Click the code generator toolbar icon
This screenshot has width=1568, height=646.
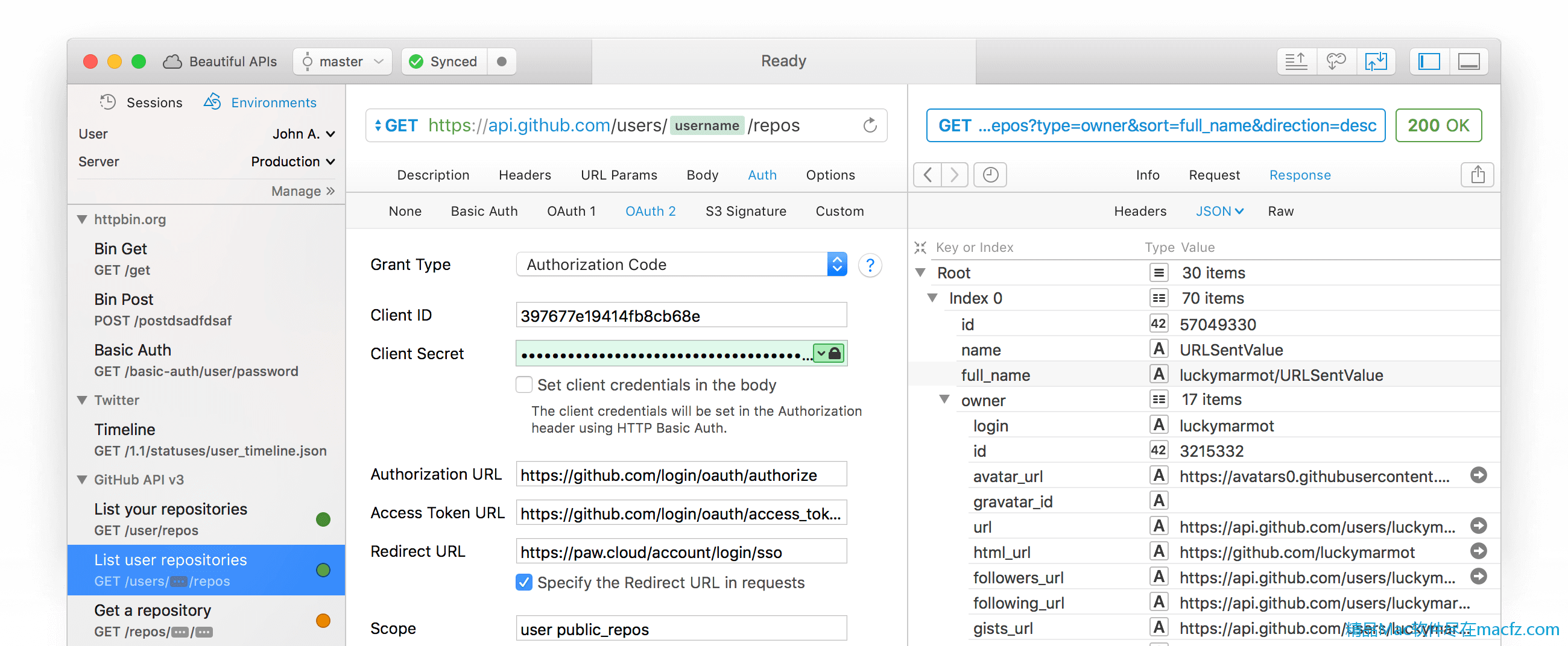pos(1336,61)
